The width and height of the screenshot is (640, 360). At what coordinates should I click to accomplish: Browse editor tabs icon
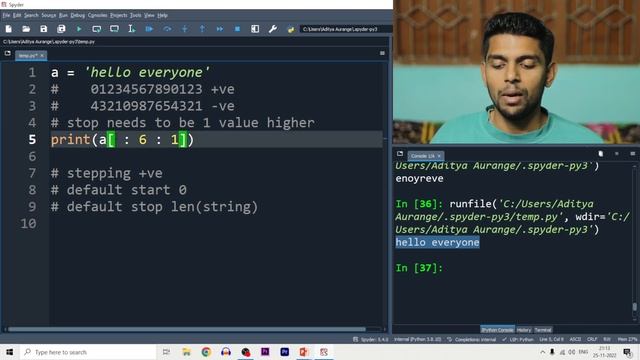click(7, 53)
